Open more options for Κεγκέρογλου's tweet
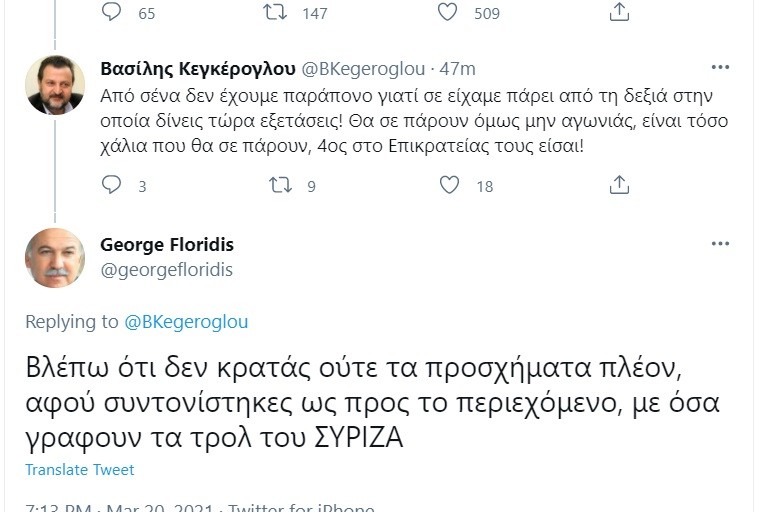Image resolution: width=757 pixels, height=512 pixels. click(720, 68)
